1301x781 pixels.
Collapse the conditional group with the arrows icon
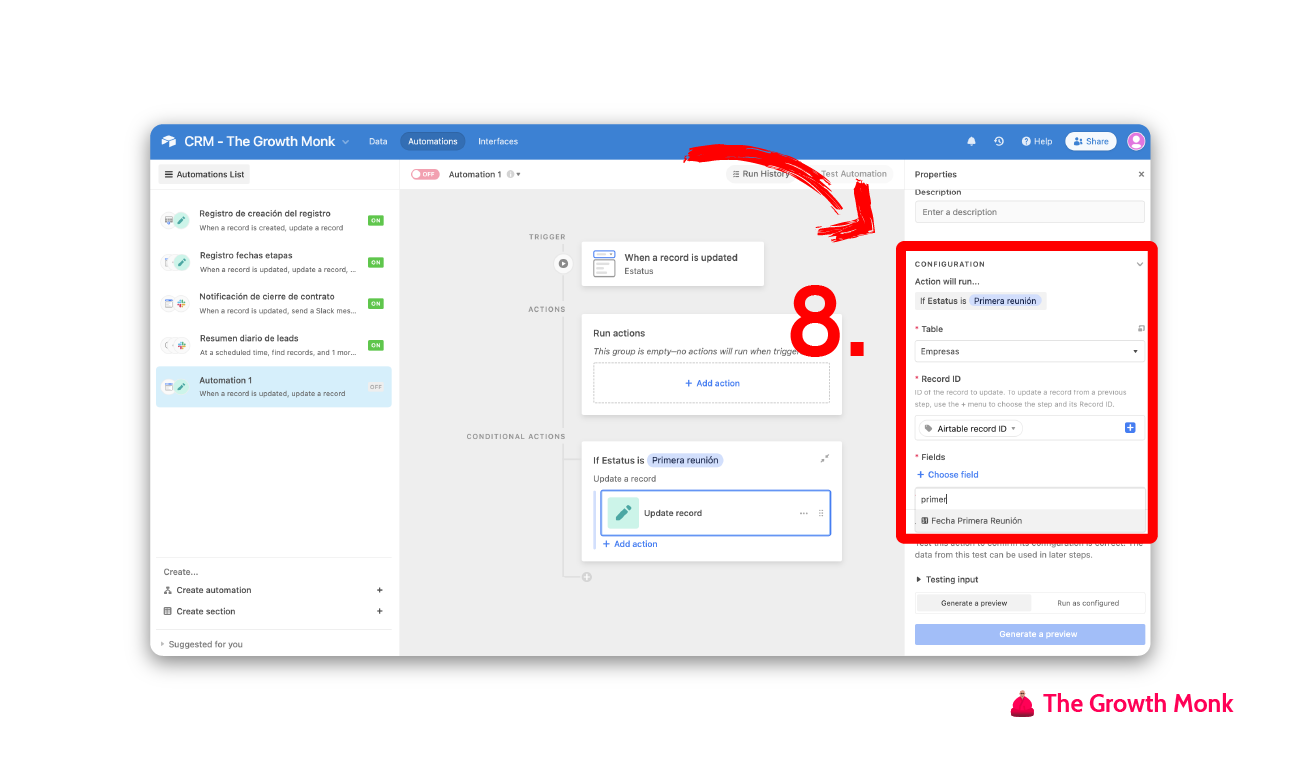click(x=825, y=459)
